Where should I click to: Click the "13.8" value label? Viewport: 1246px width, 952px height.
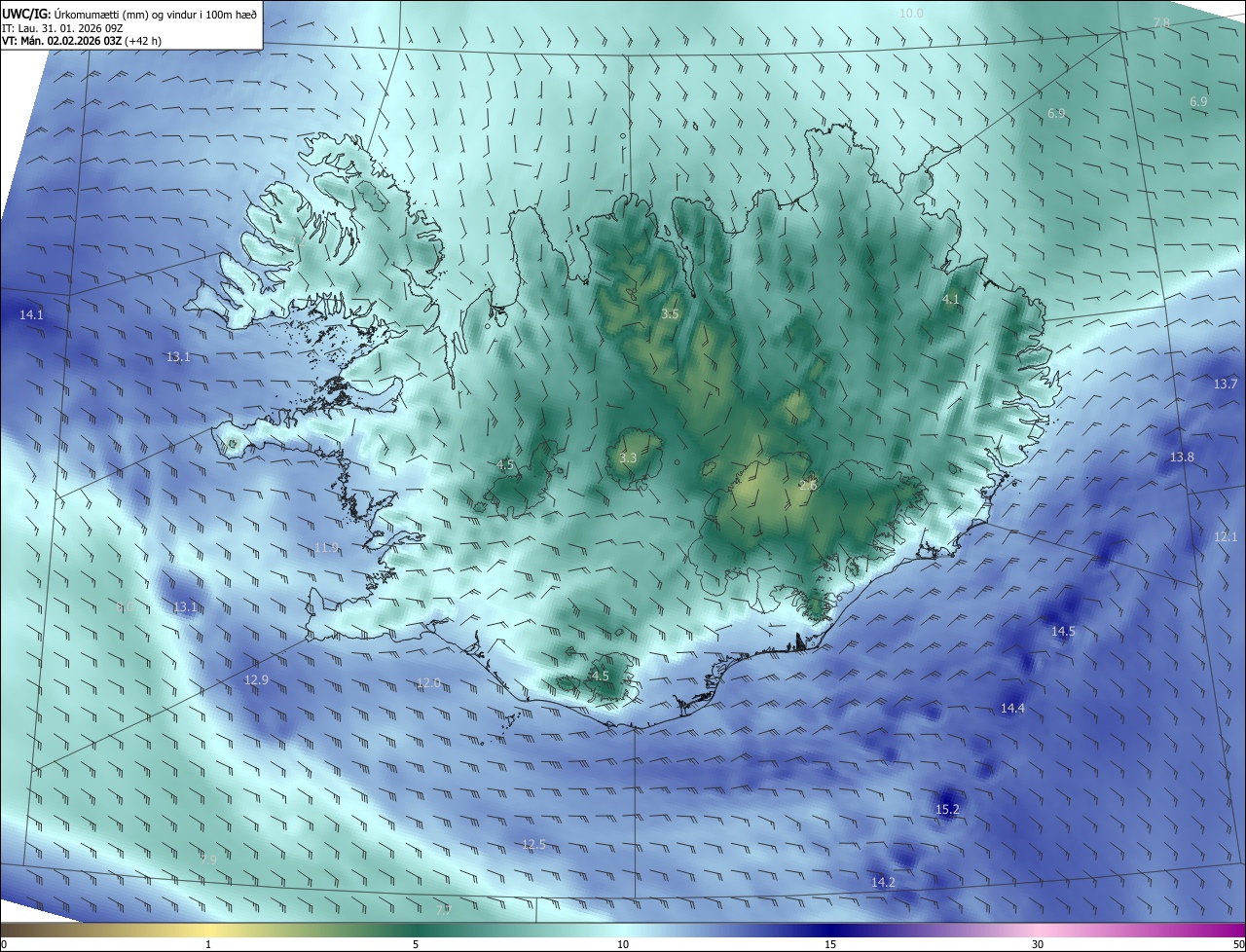[1182, 458]
